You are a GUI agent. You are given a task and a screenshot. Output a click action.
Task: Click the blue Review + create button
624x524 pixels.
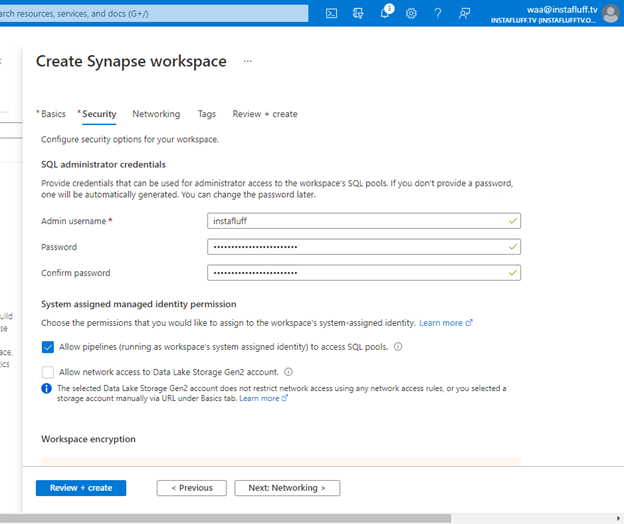pyautogui.click(x=81, y=488)
